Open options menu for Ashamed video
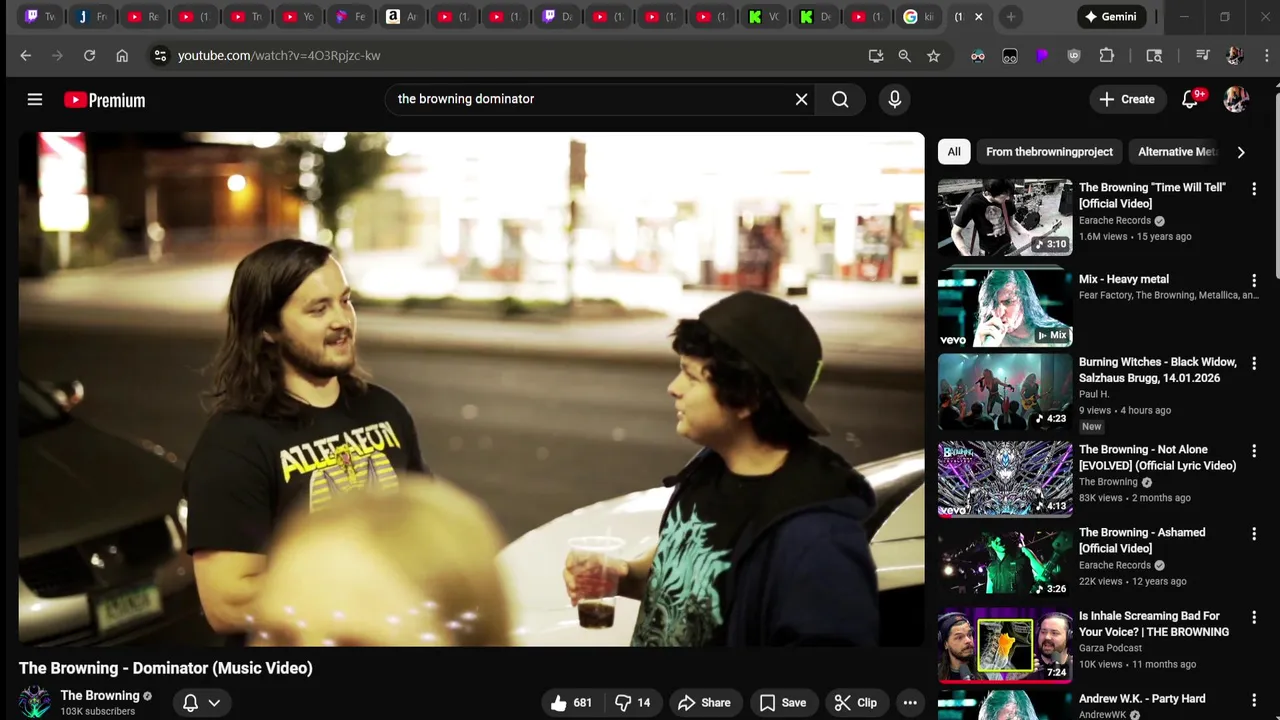 pos(1254,534)
